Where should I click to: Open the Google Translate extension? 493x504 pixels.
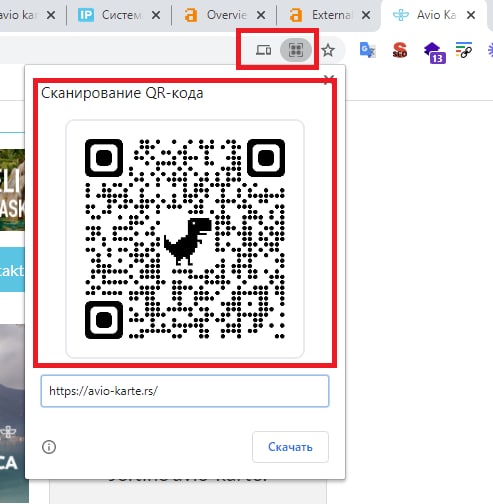(367, 50)
